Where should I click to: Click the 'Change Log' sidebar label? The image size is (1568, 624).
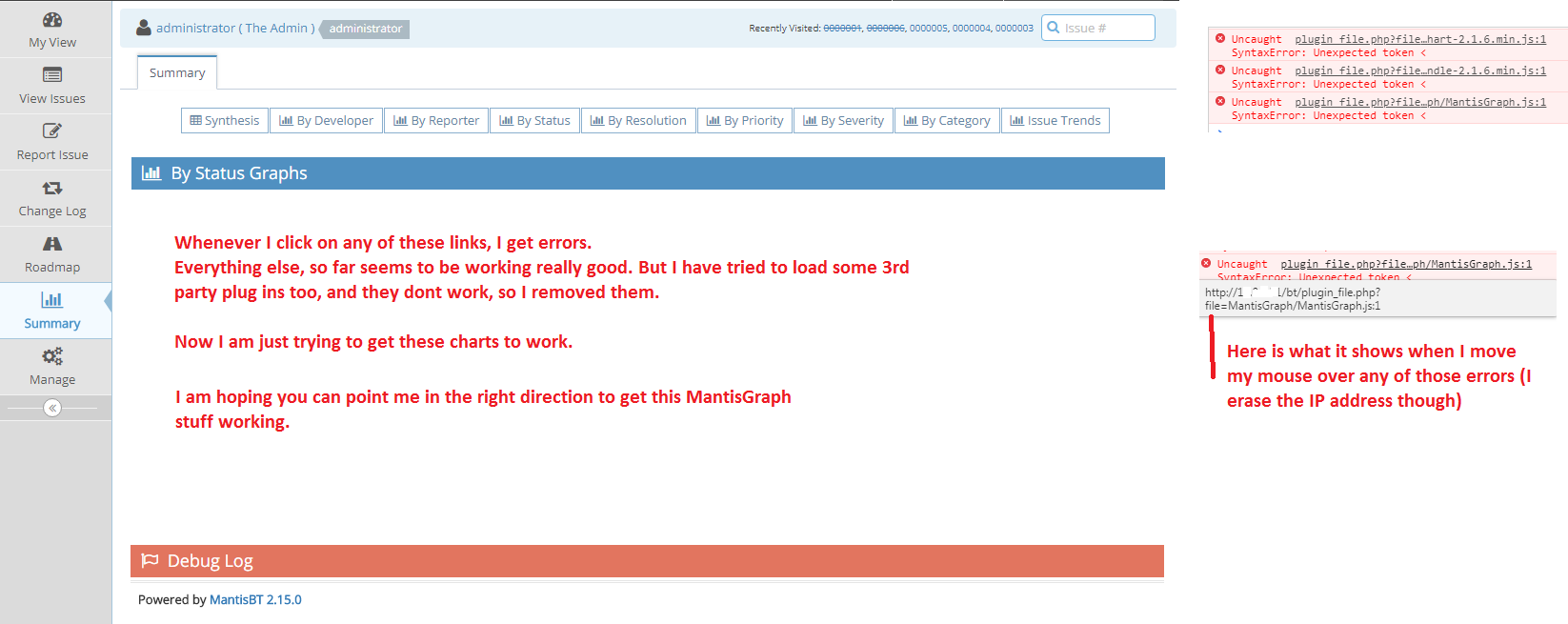point(52,211)
